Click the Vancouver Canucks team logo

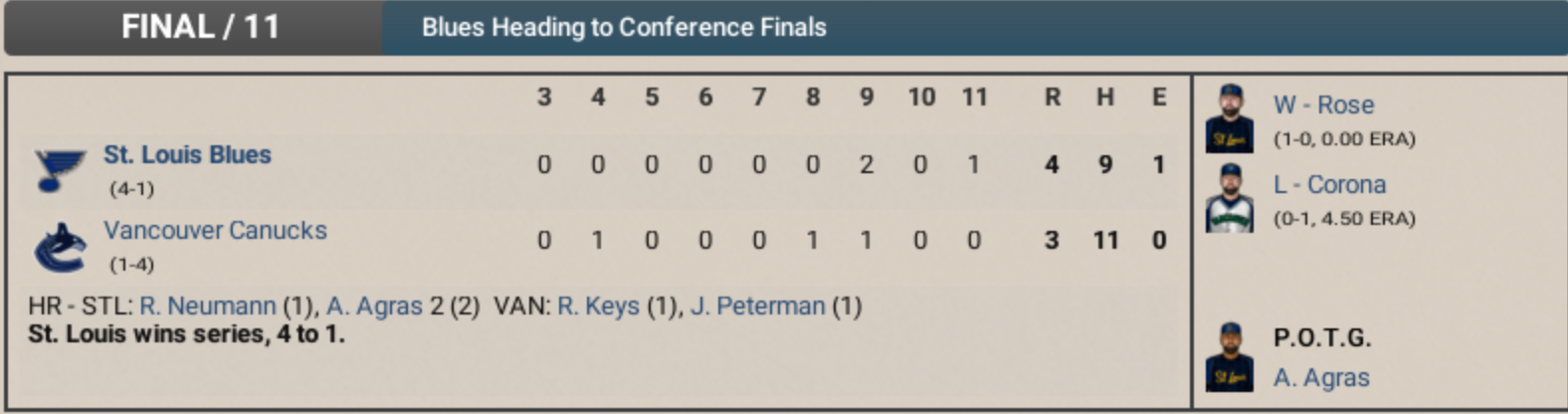click(x=60, y=247)
